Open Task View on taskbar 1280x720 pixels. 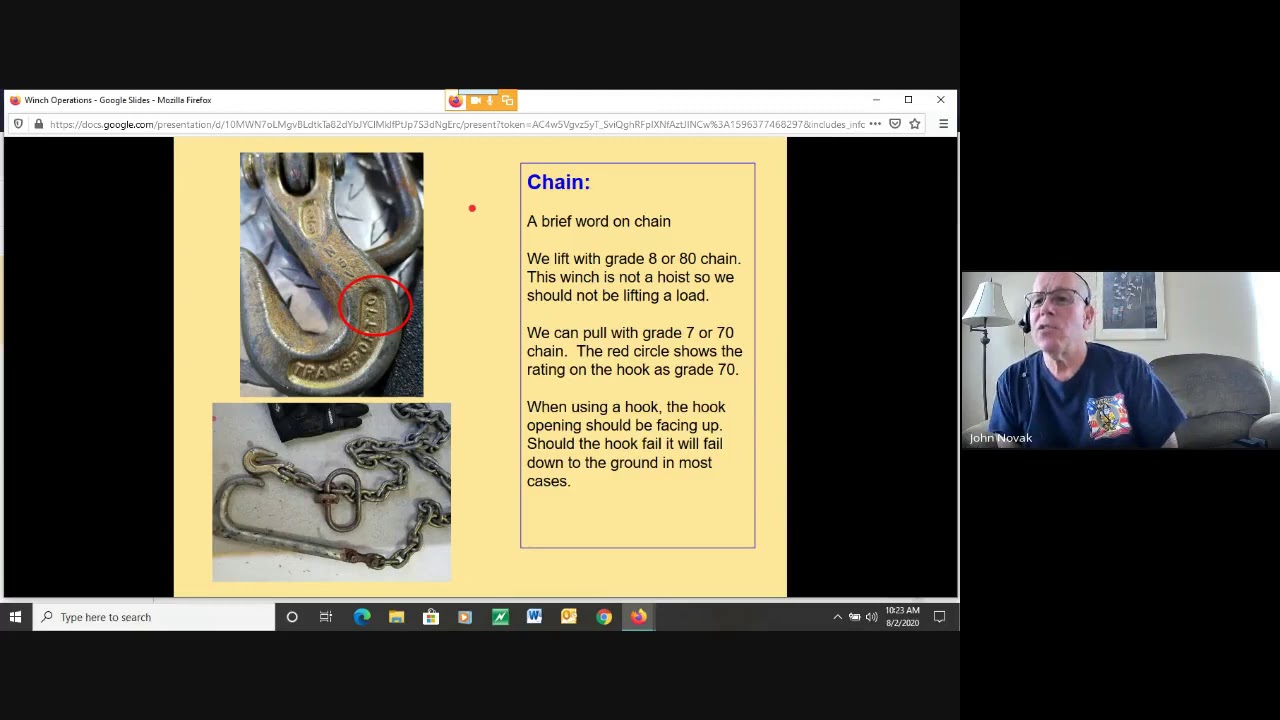(326, 617)
